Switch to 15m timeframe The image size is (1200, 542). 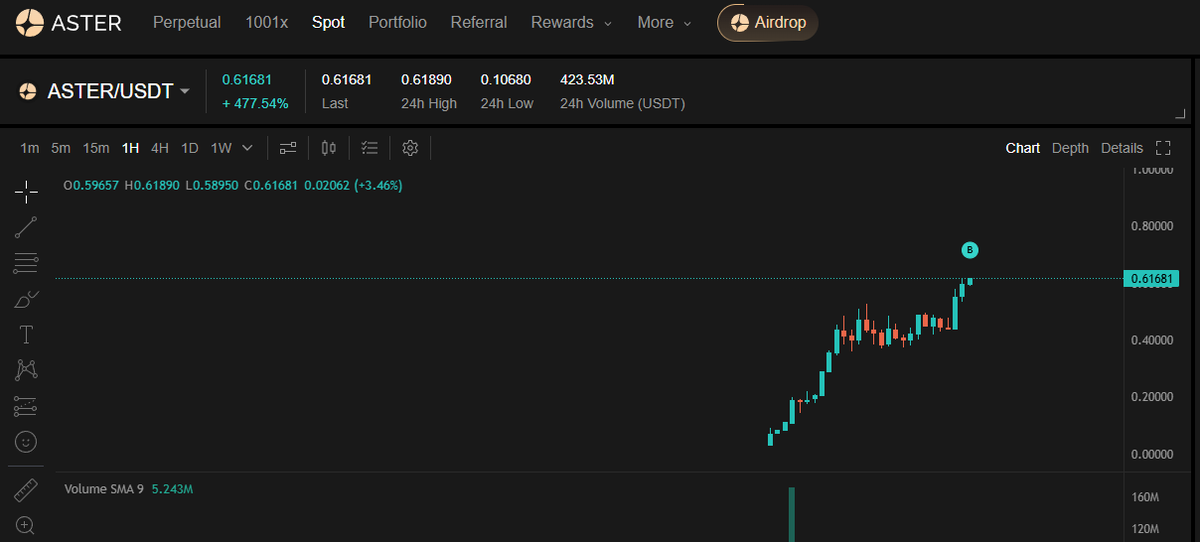pyautogui.click(x=96, y=148)
